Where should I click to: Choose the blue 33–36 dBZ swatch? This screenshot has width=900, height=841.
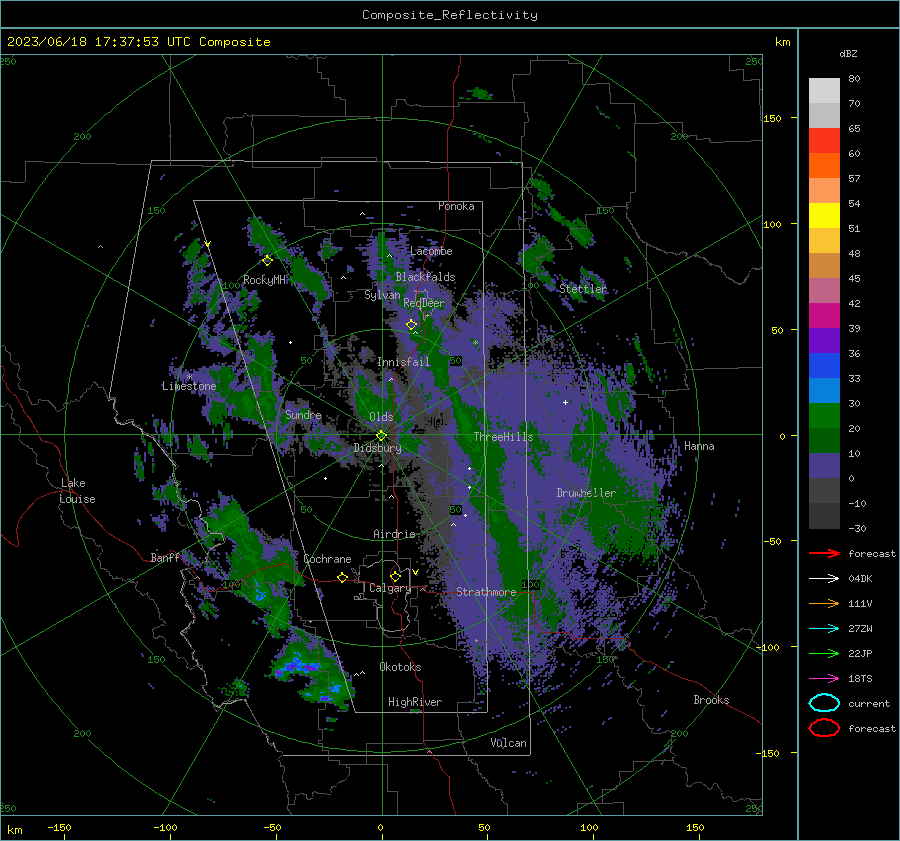(824, 366)
